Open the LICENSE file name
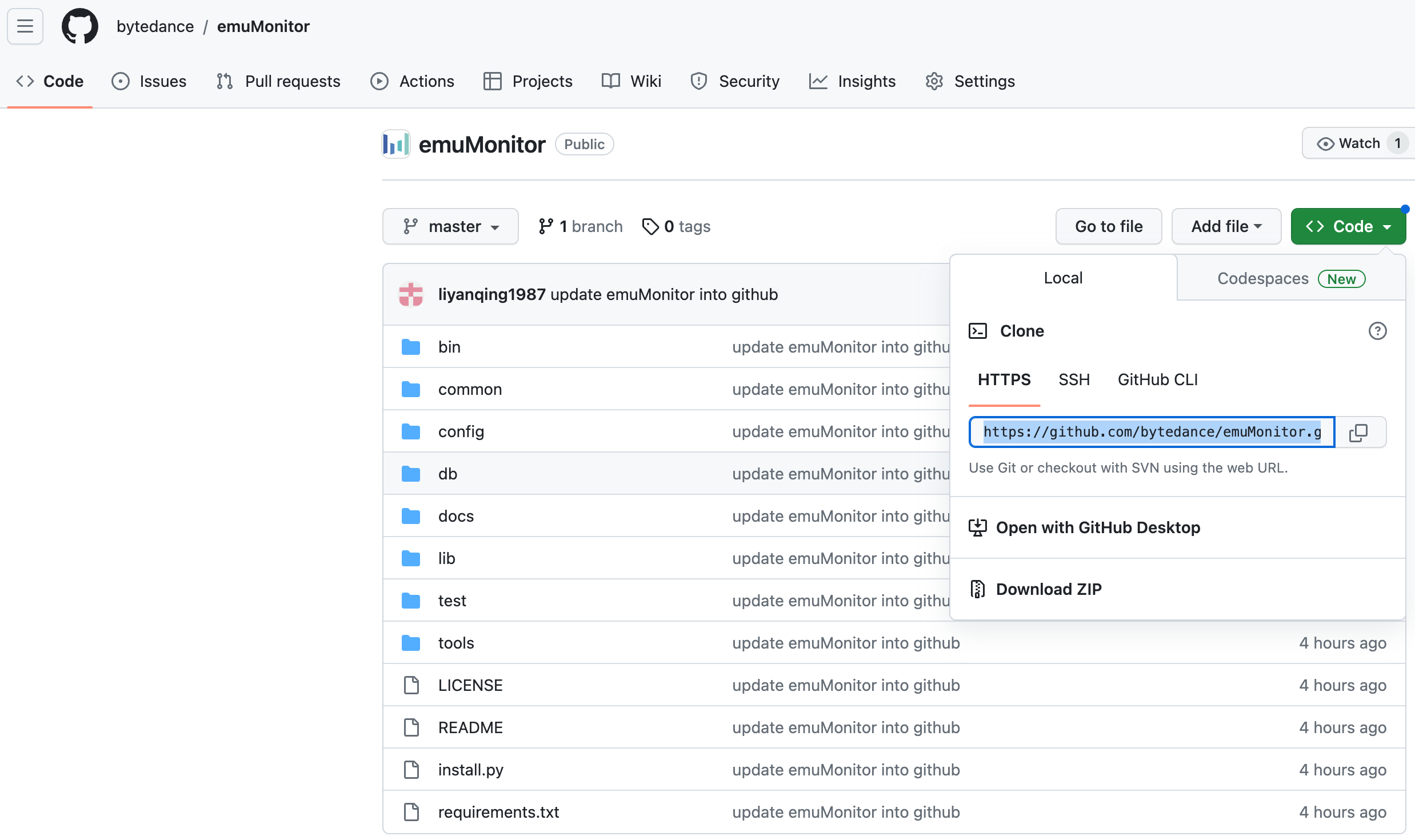Screen dimensions: 1415x840 (470, 685)
